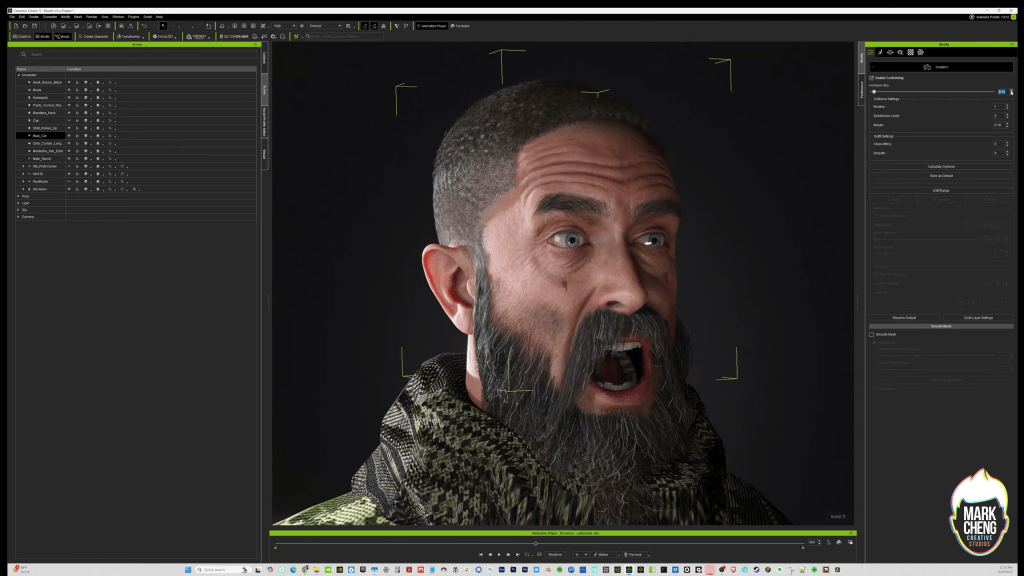Viewport: 1024px width, 576px height.
Task: Click the Open Project toolbar icon
Action: [x=25, y=26]
